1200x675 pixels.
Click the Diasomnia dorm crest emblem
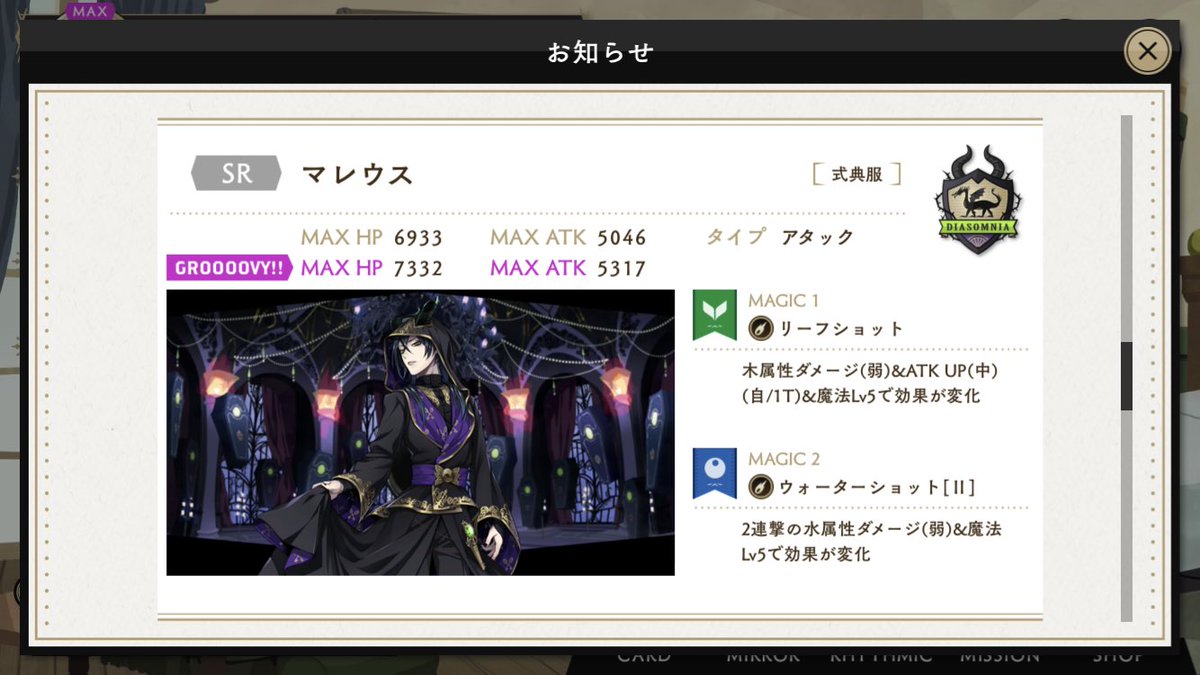point(978,200)
